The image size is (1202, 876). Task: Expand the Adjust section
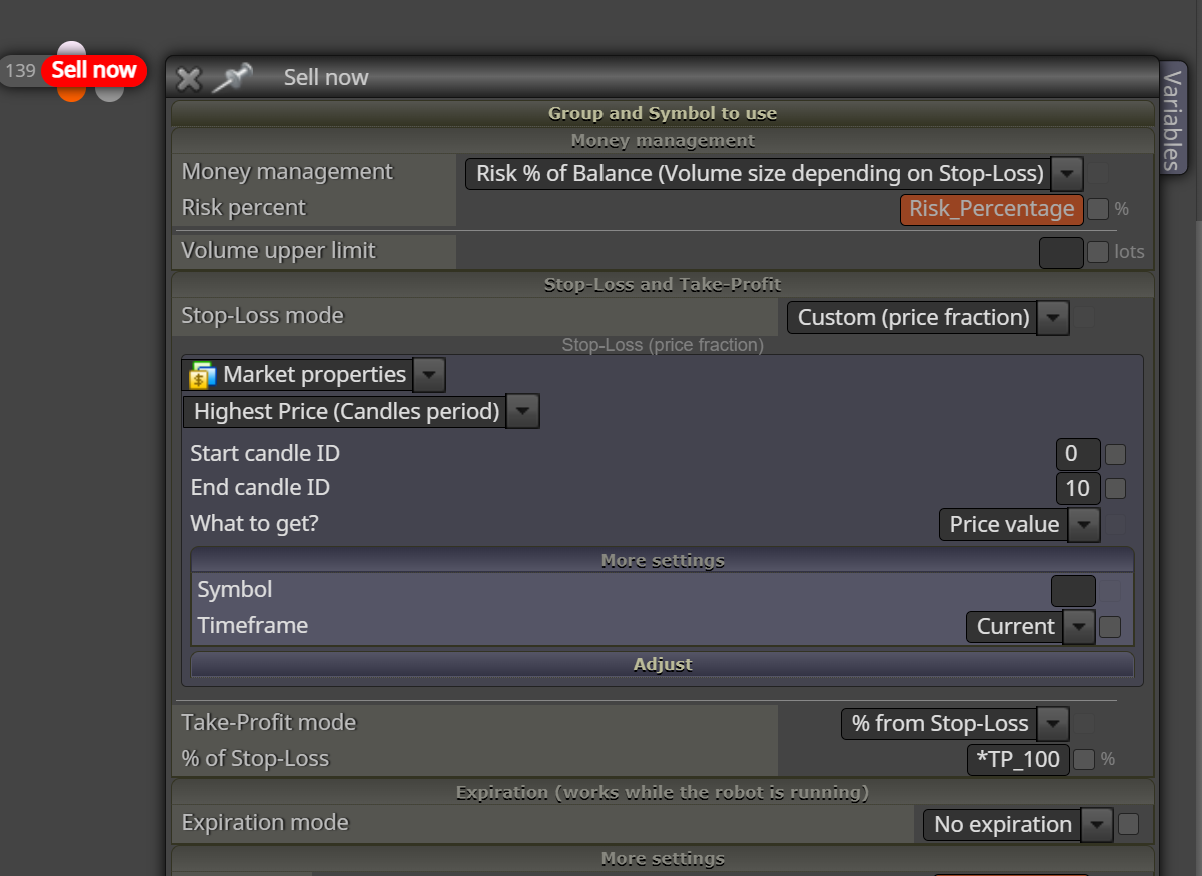coord(662,664)
